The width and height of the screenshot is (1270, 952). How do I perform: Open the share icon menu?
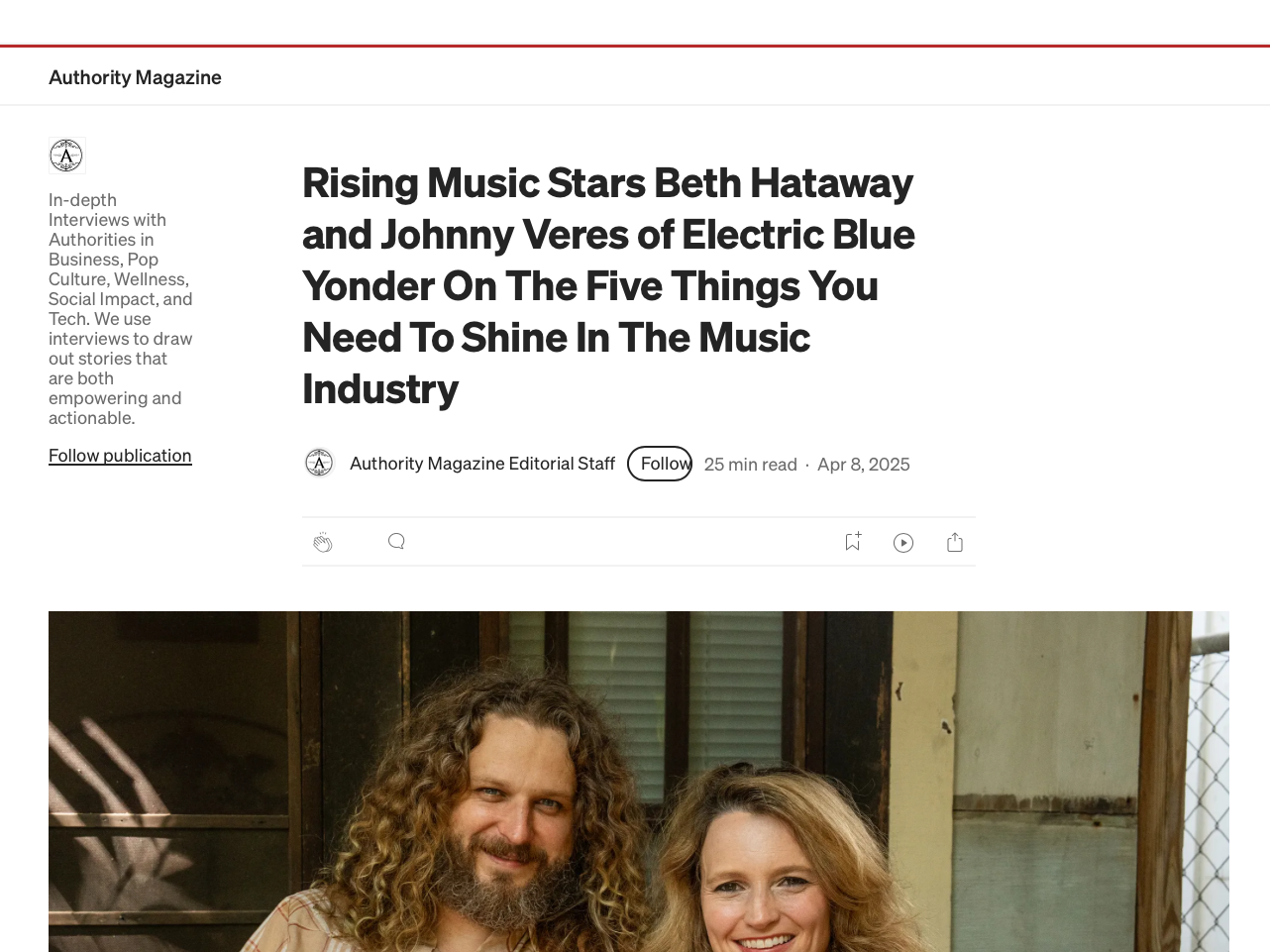(x=955, y=542)
